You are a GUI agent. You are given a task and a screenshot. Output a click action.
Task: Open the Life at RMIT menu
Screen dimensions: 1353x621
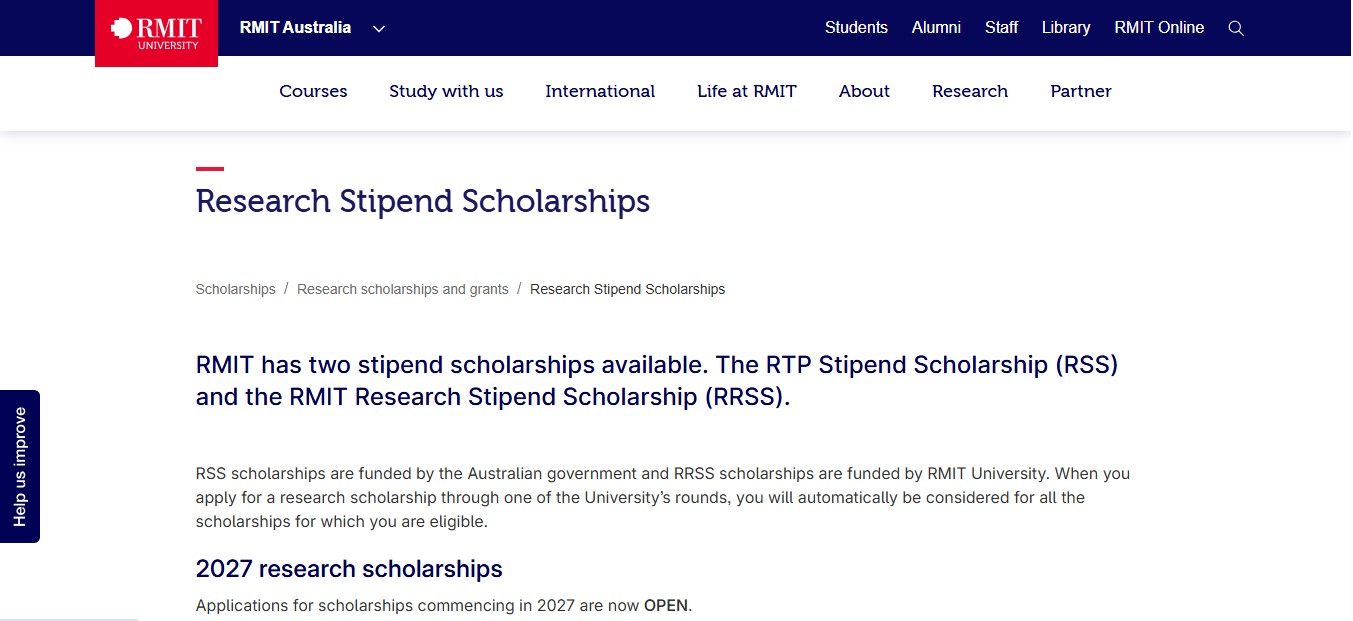pyautogui.click(x=747, y=91)
